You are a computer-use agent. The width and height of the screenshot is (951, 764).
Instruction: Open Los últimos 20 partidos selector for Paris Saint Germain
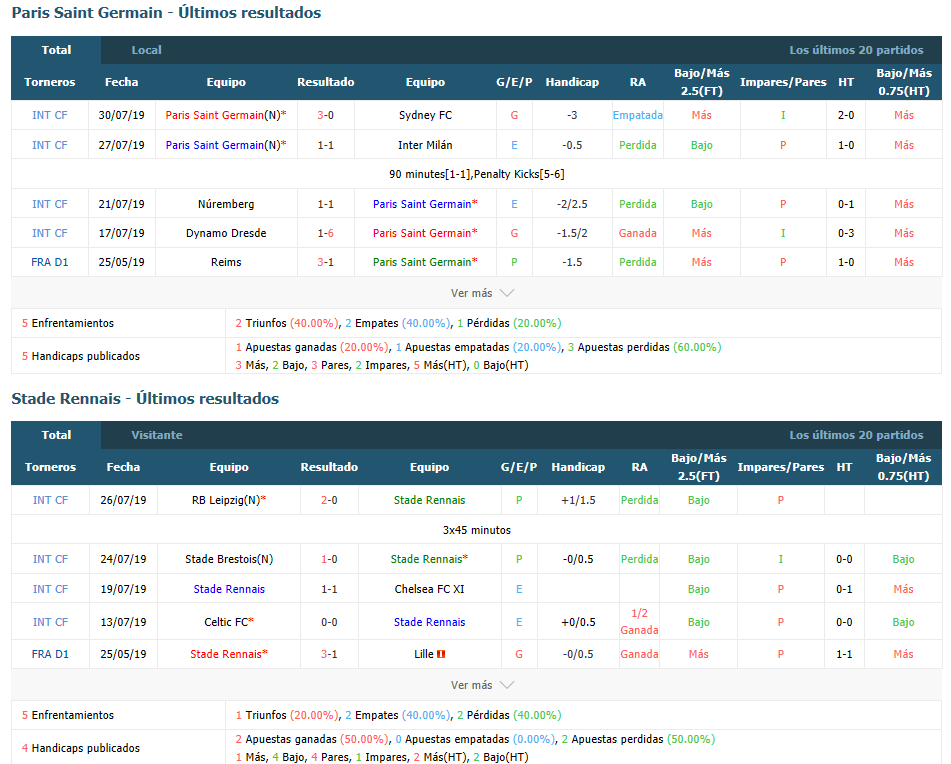(856, 50)
